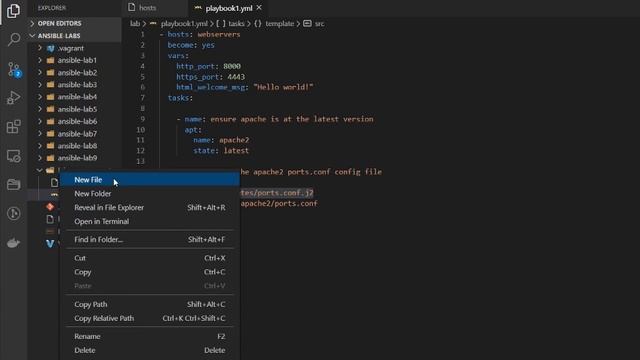Open the Search view icon
Screen dimensions: 640x360
click(x=14, y=39)
